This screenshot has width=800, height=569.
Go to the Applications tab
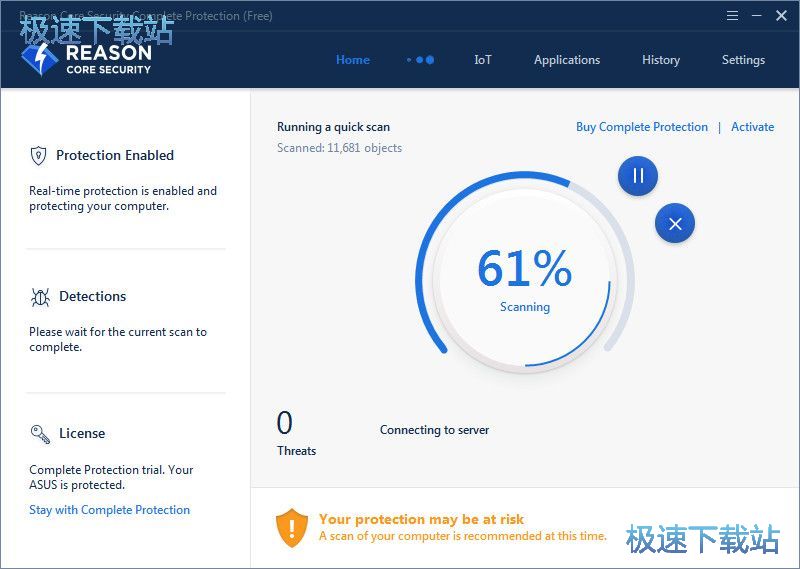coord(567,60)
